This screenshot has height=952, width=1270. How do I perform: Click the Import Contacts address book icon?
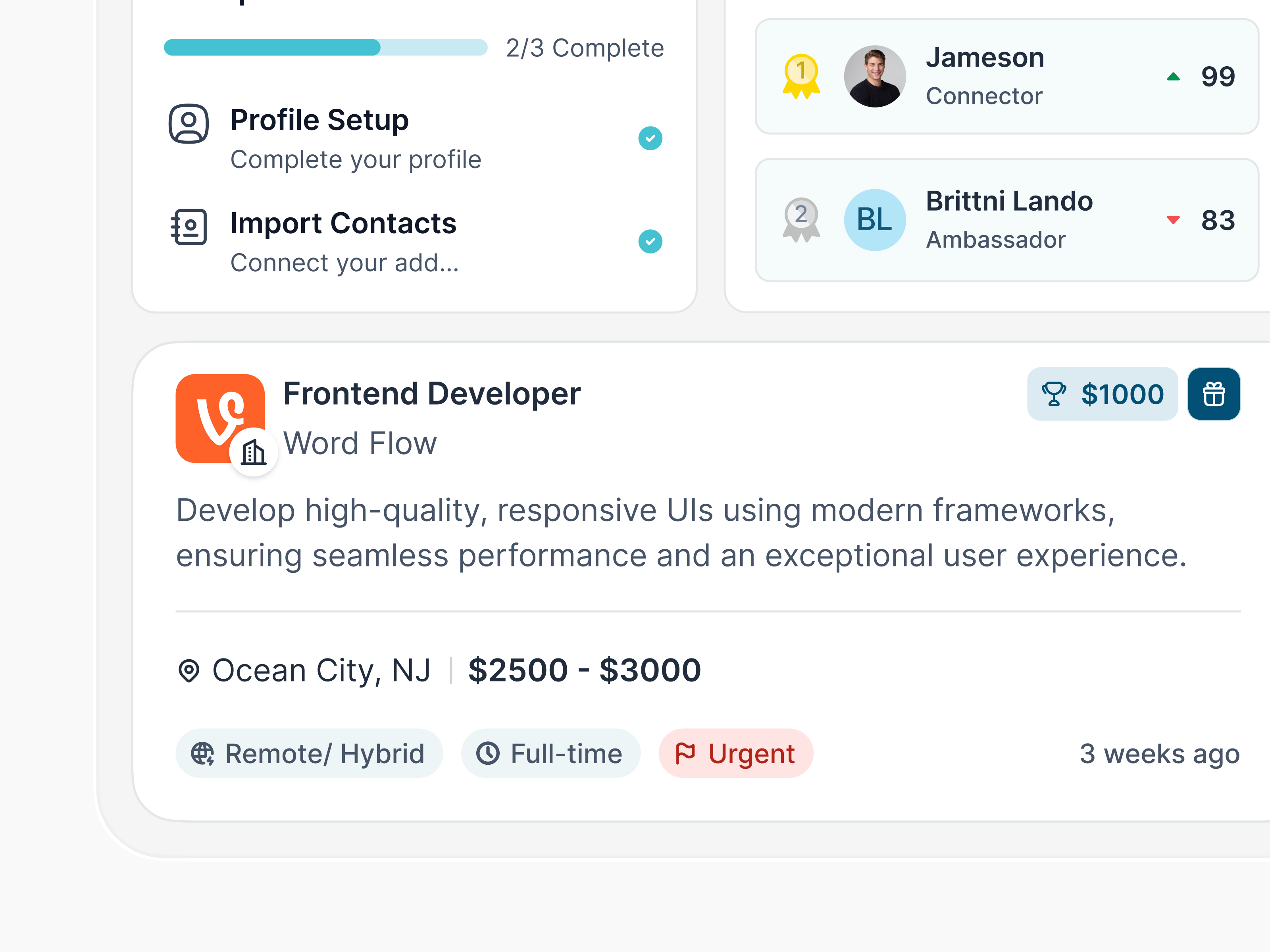[189, 226]
